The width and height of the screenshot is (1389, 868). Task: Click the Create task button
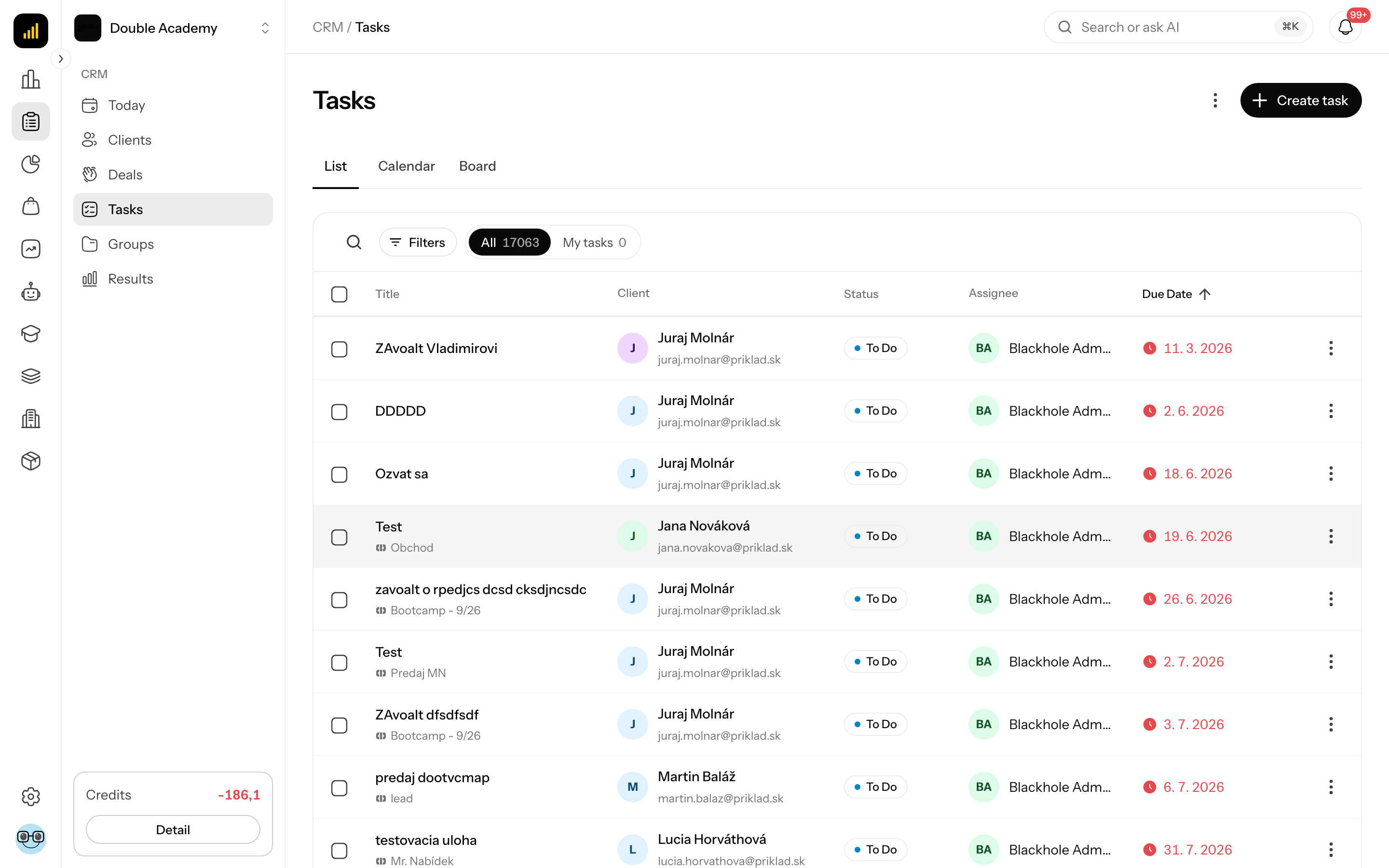click(x=1301, y=100)
